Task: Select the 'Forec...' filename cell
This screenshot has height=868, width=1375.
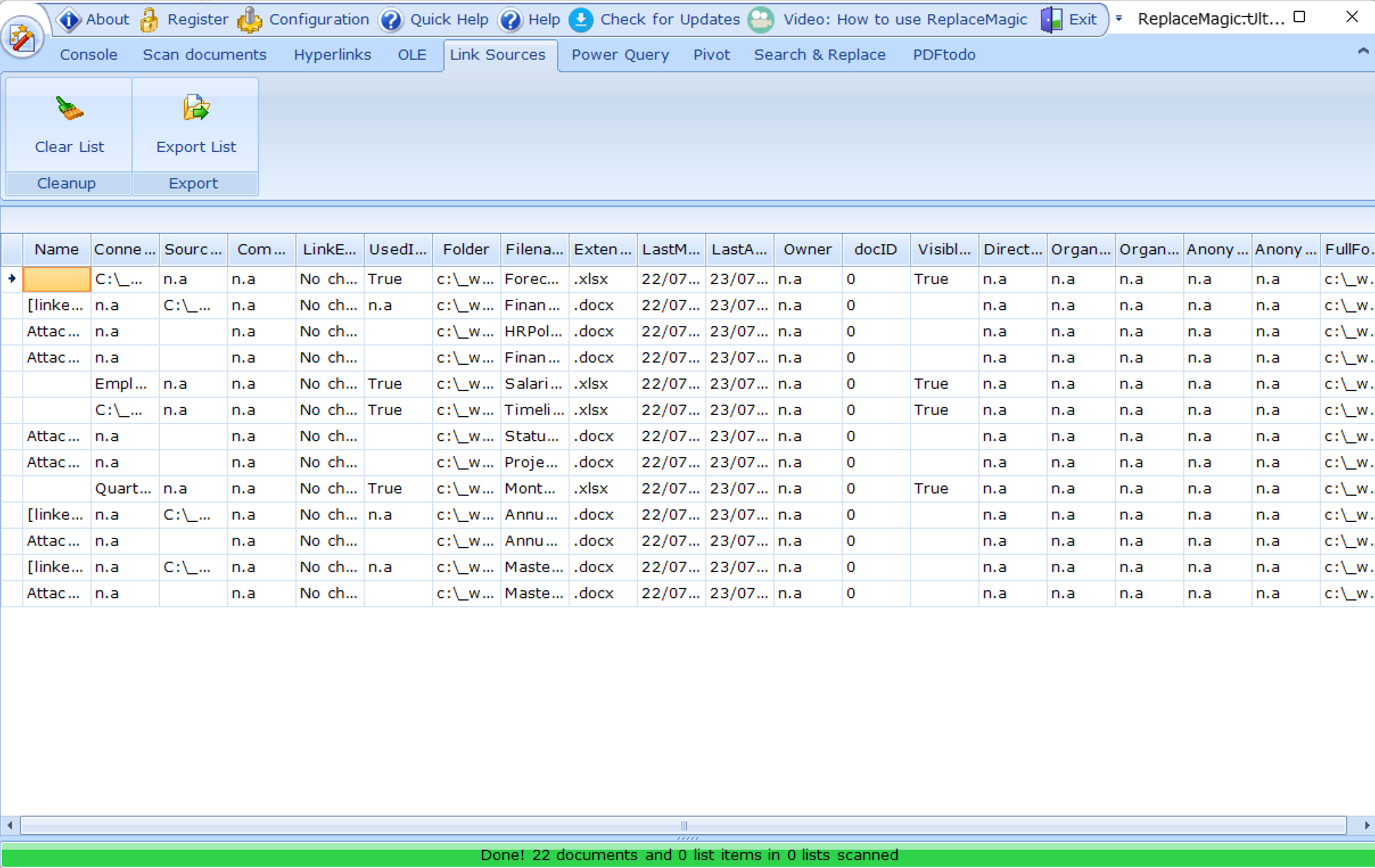Action: [x=534, y=279]
